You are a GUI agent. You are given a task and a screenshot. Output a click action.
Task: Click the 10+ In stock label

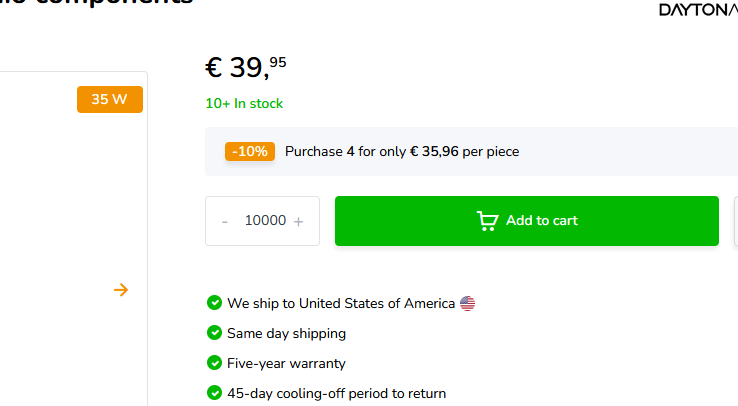click(x=244, y=103)
